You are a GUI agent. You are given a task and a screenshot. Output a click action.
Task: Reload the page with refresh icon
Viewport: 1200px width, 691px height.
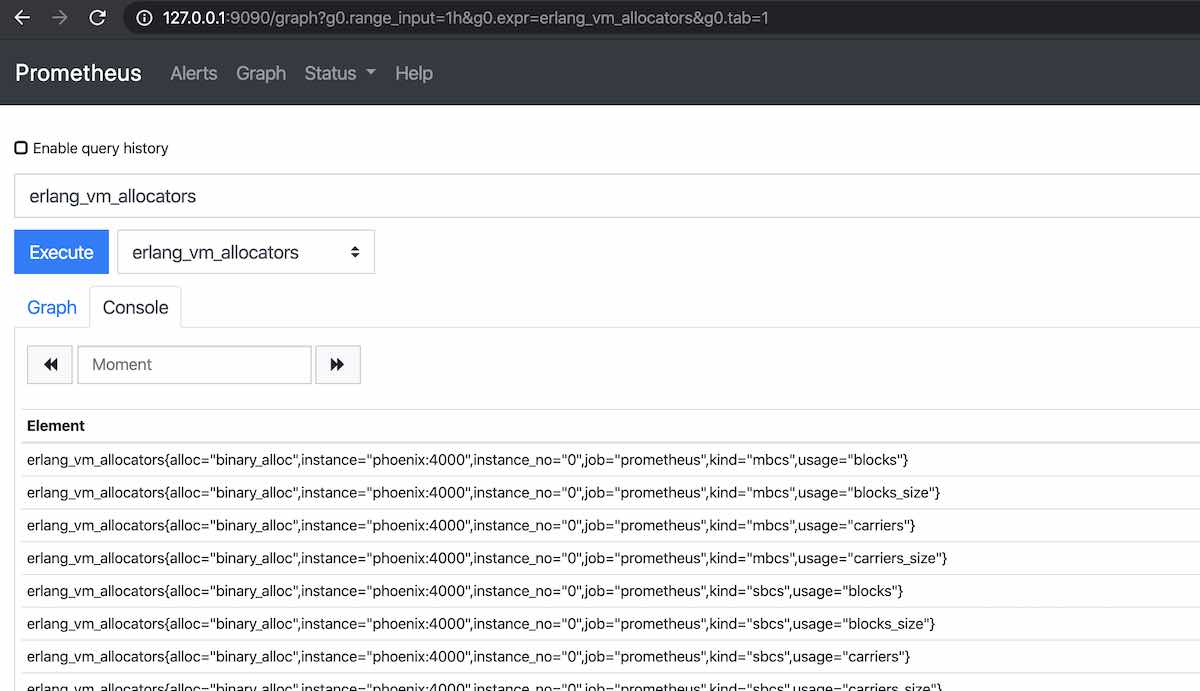point(97,18)
